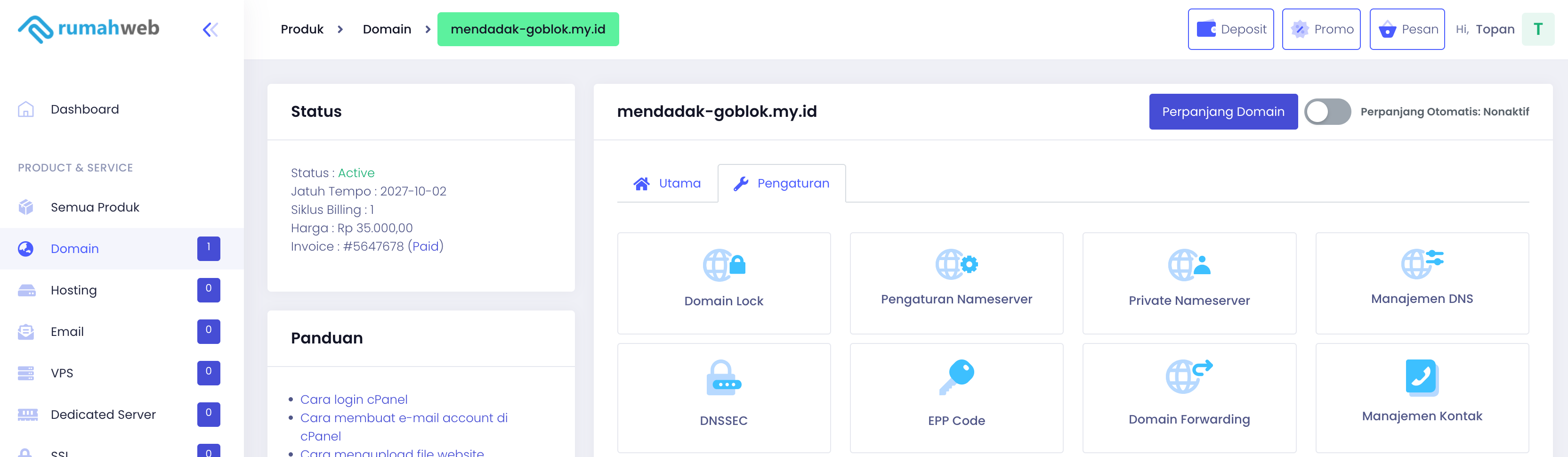
Task: Click the VPS menu label
Action: pyautogui.click(x=62, y=373)
